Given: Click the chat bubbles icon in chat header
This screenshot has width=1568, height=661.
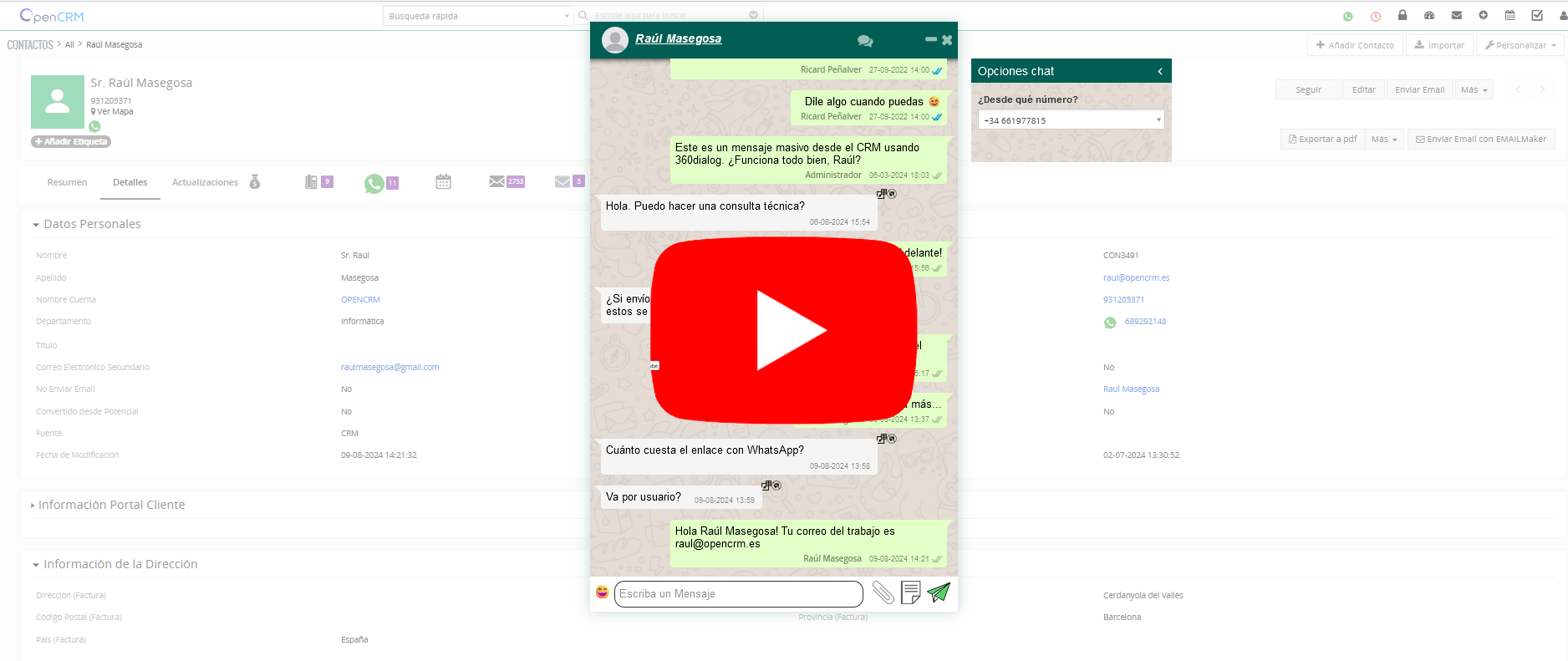Looking at the screenshot, I should 865,41.
